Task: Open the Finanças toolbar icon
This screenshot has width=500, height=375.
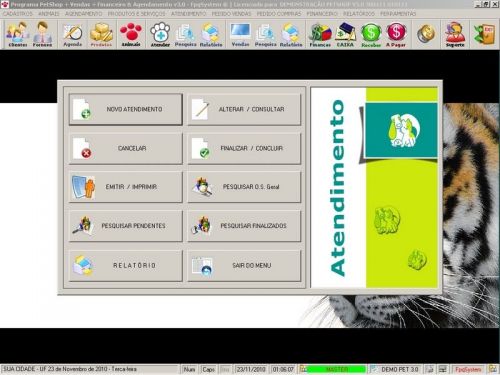Action: point(320,34)
